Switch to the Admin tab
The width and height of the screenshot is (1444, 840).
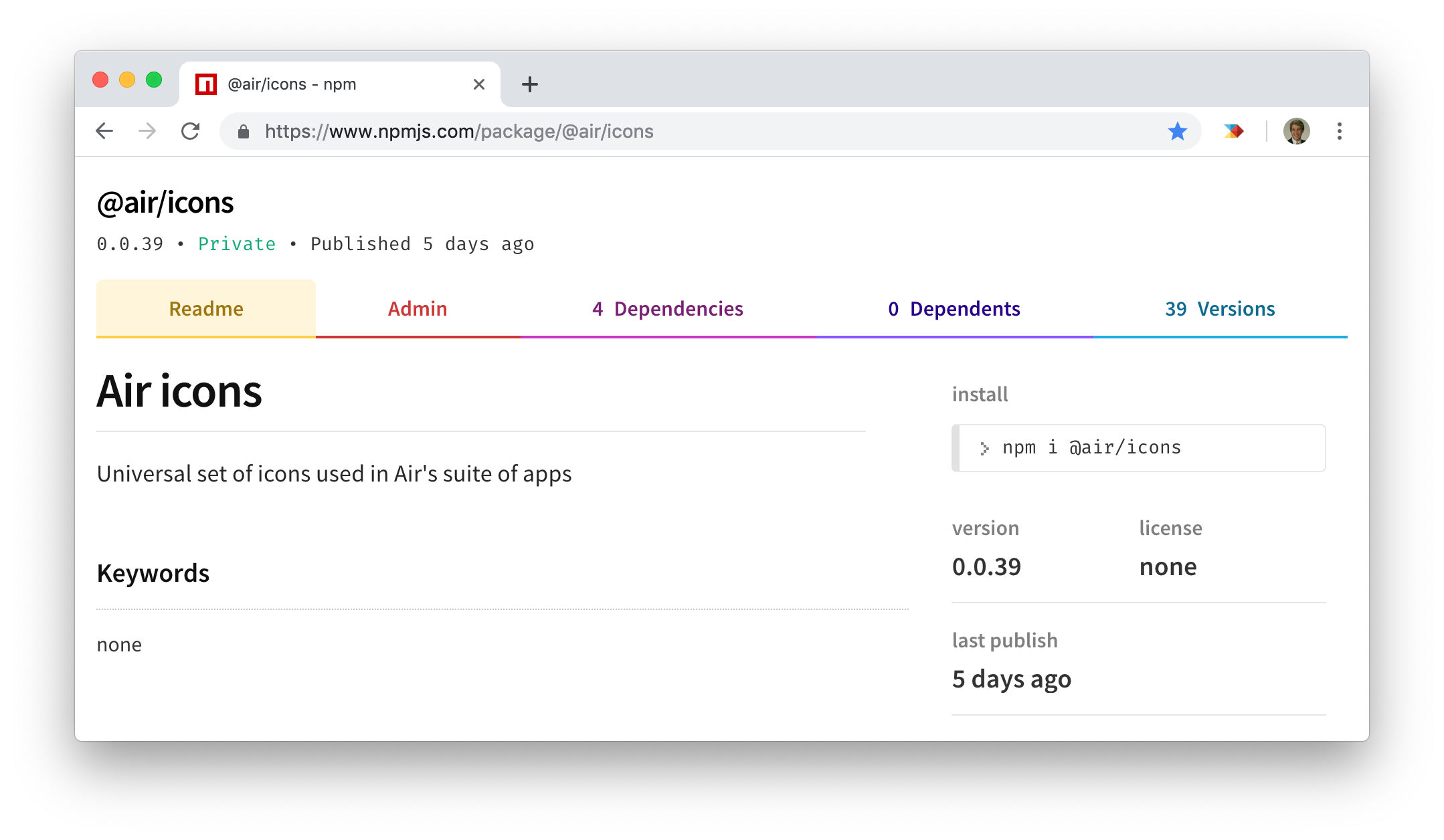(418, 308)
